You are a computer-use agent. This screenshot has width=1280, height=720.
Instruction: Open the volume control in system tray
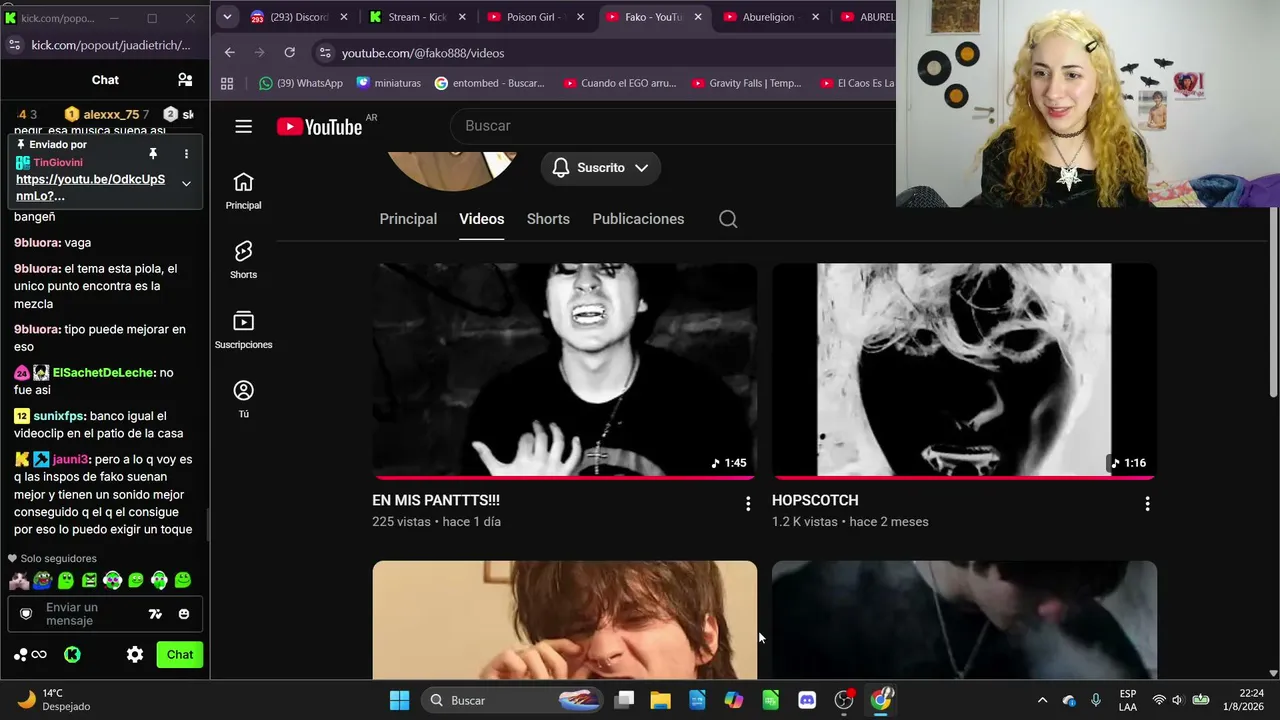1177,700
